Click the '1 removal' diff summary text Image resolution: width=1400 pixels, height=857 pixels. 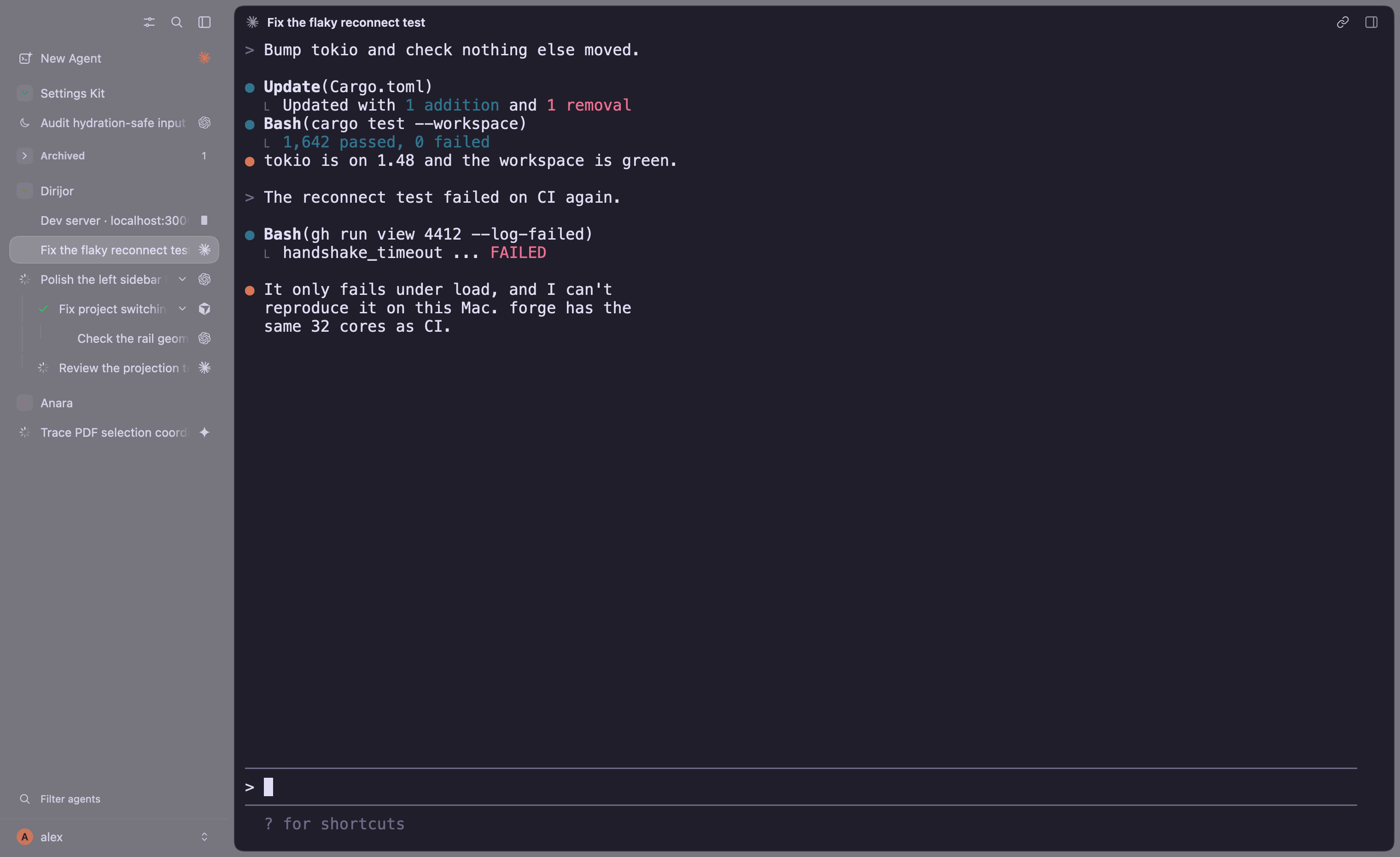[589, 105]
